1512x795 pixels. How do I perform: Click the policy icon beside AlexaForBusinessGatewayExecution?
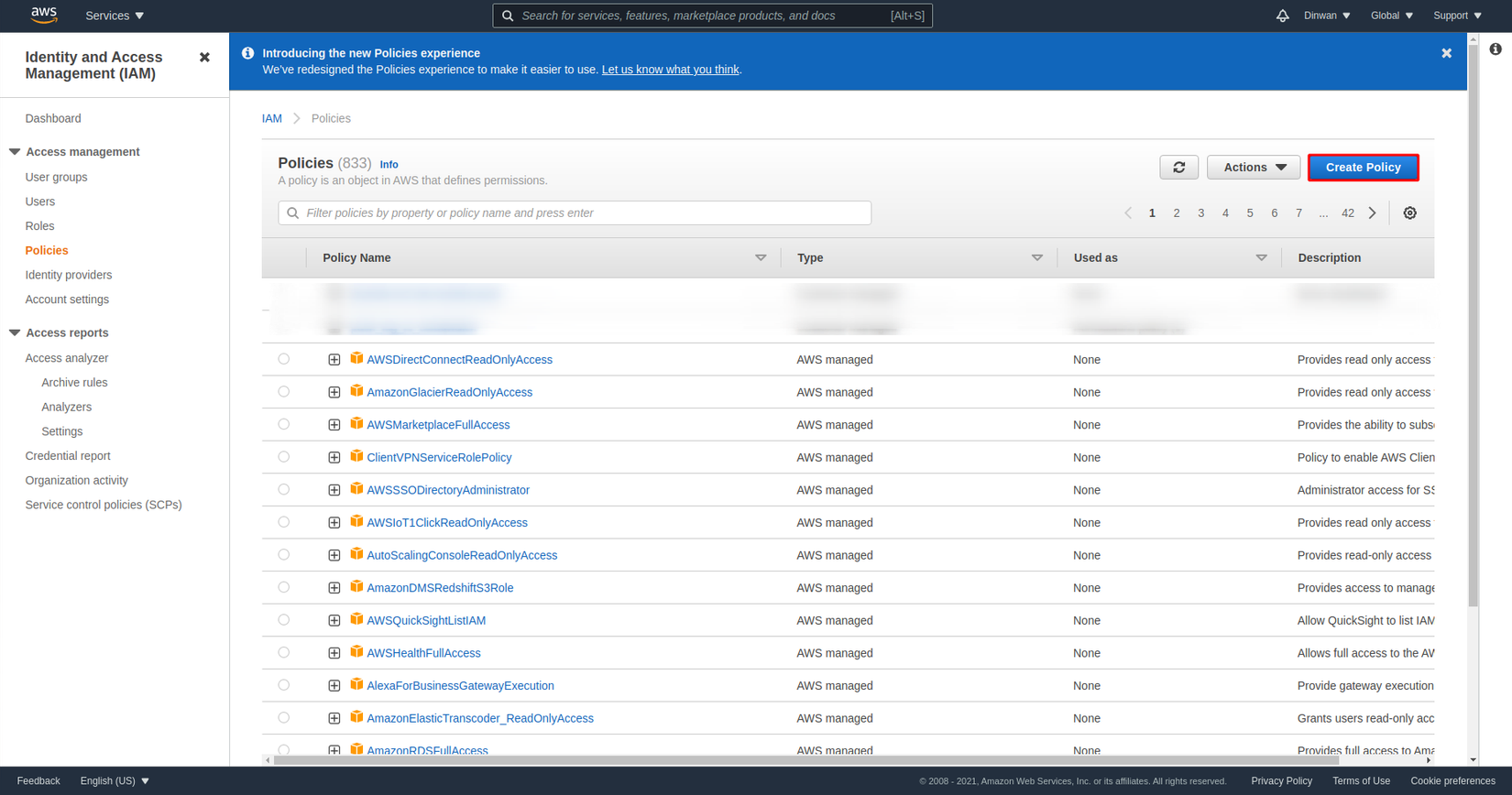coord(356,685)
